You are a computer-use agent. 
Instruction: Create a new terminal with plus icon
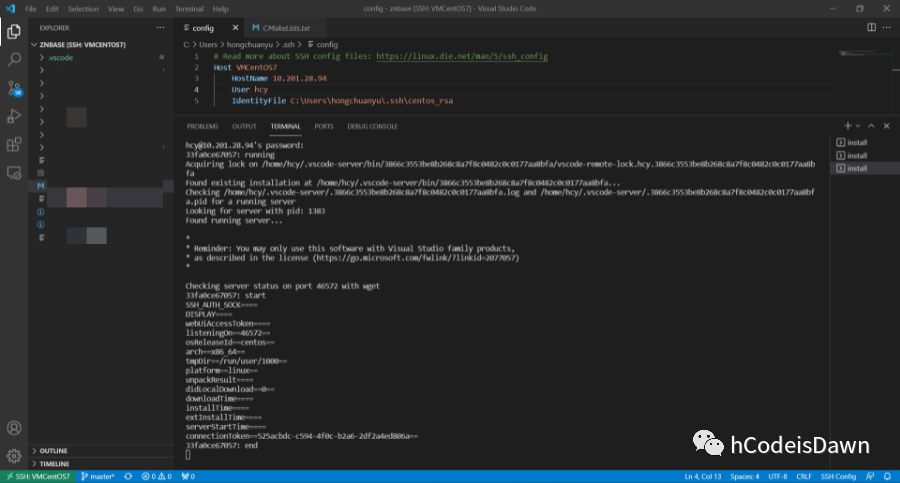(847, 126)
